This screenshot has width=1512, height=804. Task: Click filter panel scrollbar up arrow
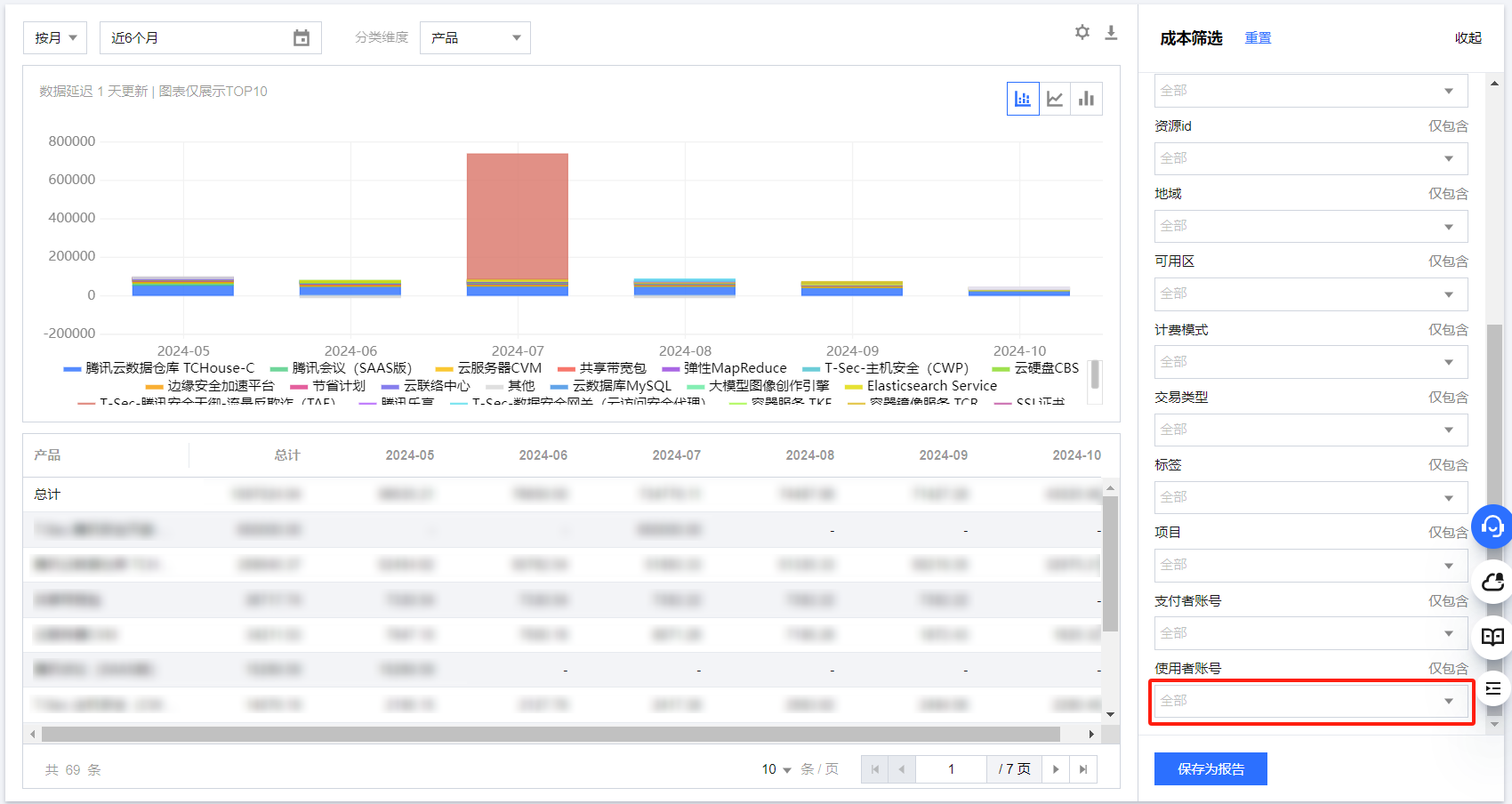coord(1494,84)
